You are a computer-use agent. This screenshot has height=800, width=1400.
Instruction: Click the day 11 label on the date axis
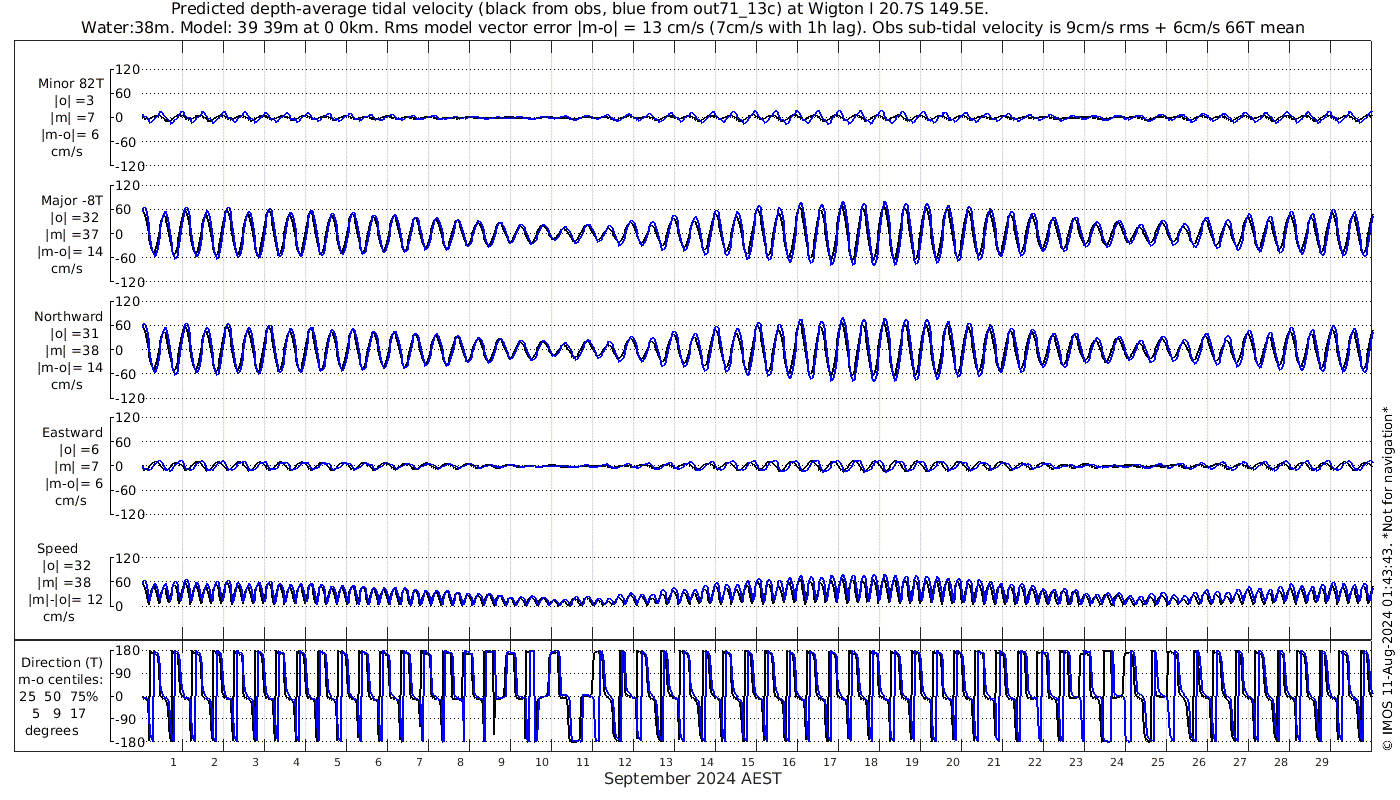(x=583, y=762)
